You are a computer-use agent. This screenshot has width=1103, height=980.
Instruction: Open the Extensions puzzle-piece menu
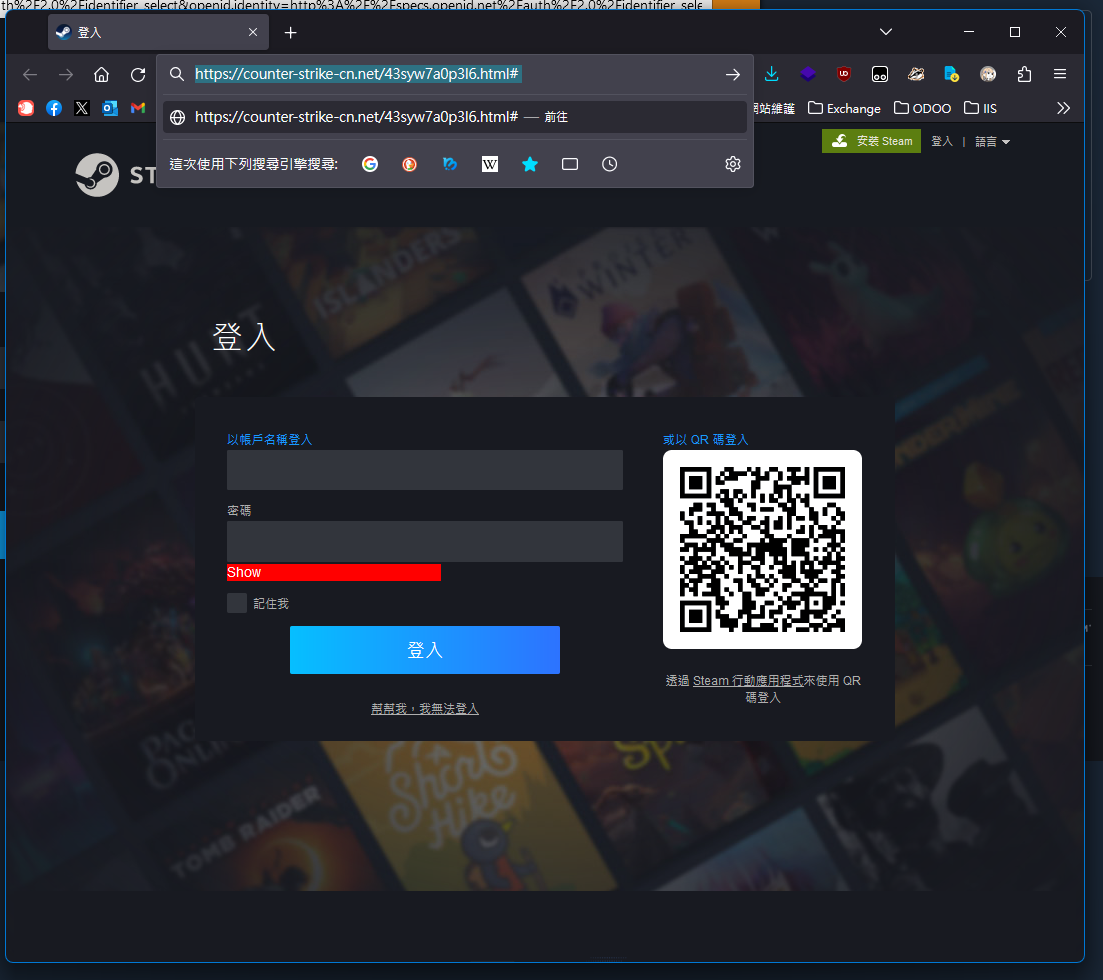1024,74
